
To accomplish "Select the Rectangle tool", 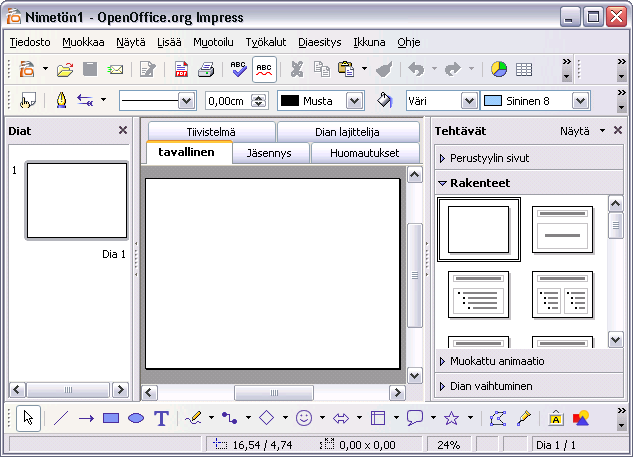I will click(x=111, y=418).
